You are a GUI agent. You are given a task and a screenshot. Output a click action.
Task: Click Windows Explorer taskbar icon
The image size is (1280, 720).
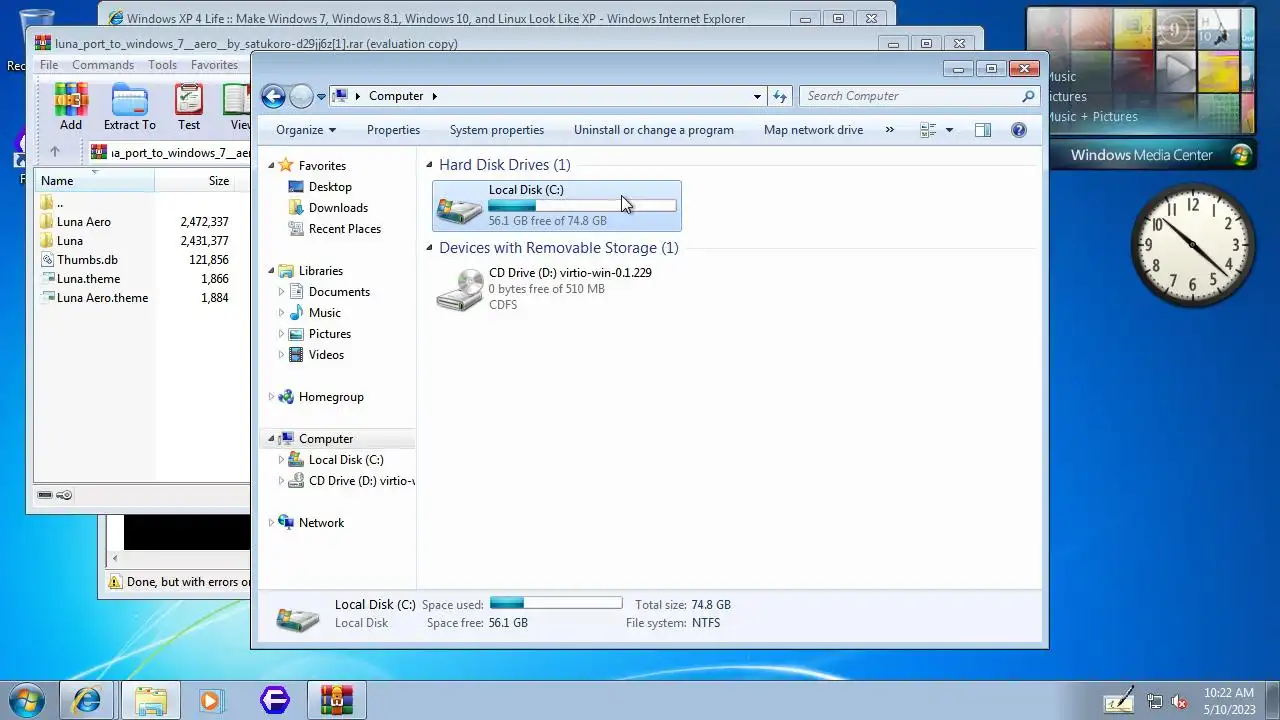(150, 700)
